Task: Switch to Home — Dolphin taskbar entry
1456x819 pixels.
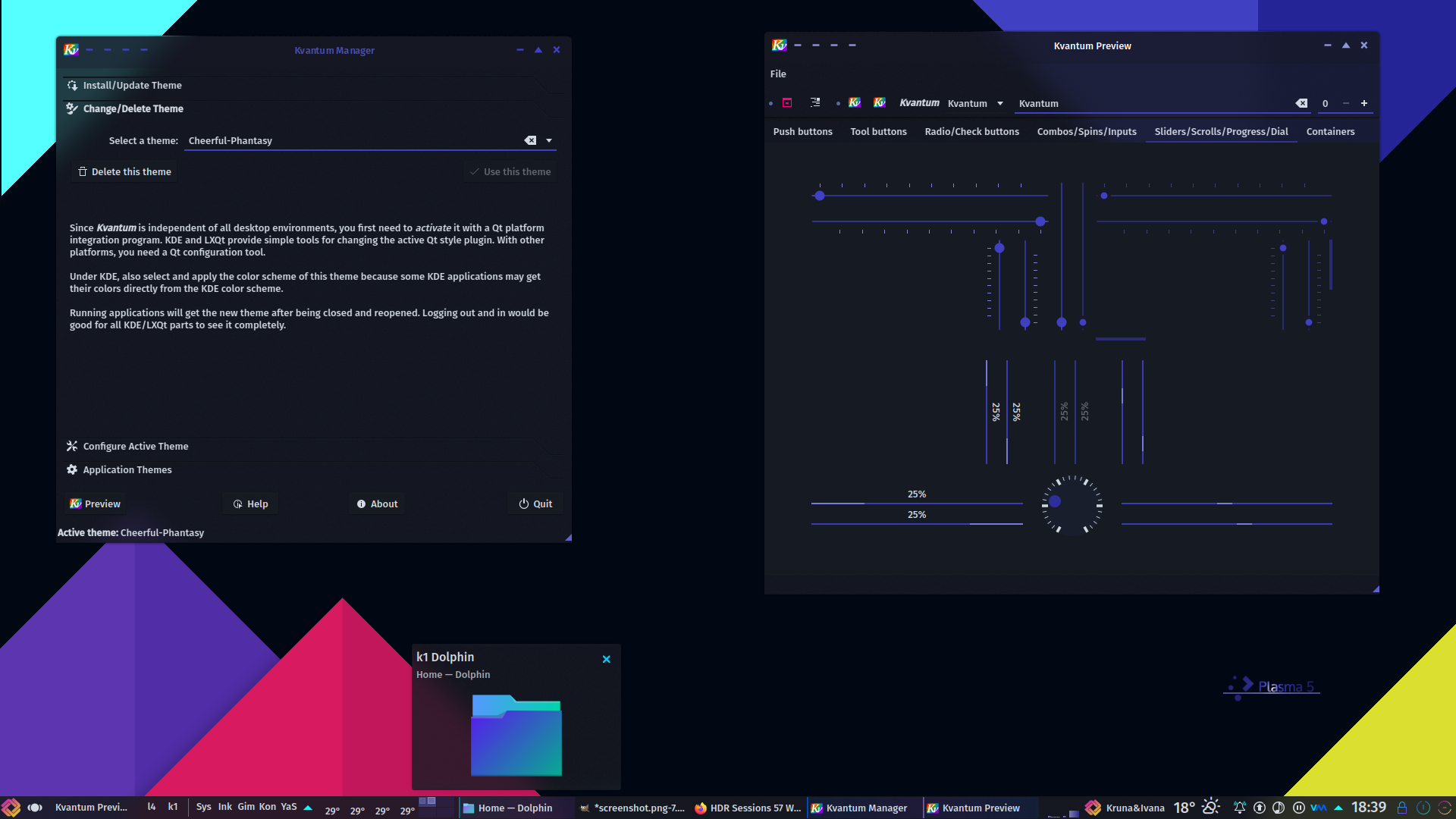Action: point(516,808)
